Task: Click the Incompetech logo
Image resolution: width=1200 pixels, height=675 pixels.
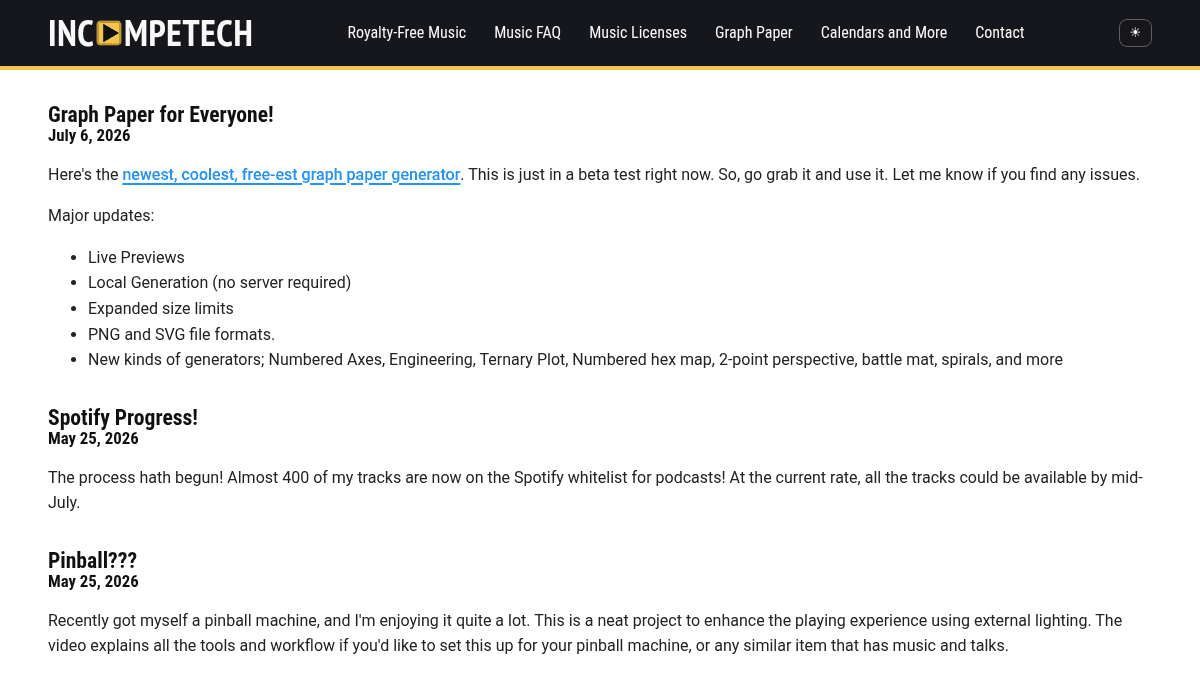Action: (150, 33)
